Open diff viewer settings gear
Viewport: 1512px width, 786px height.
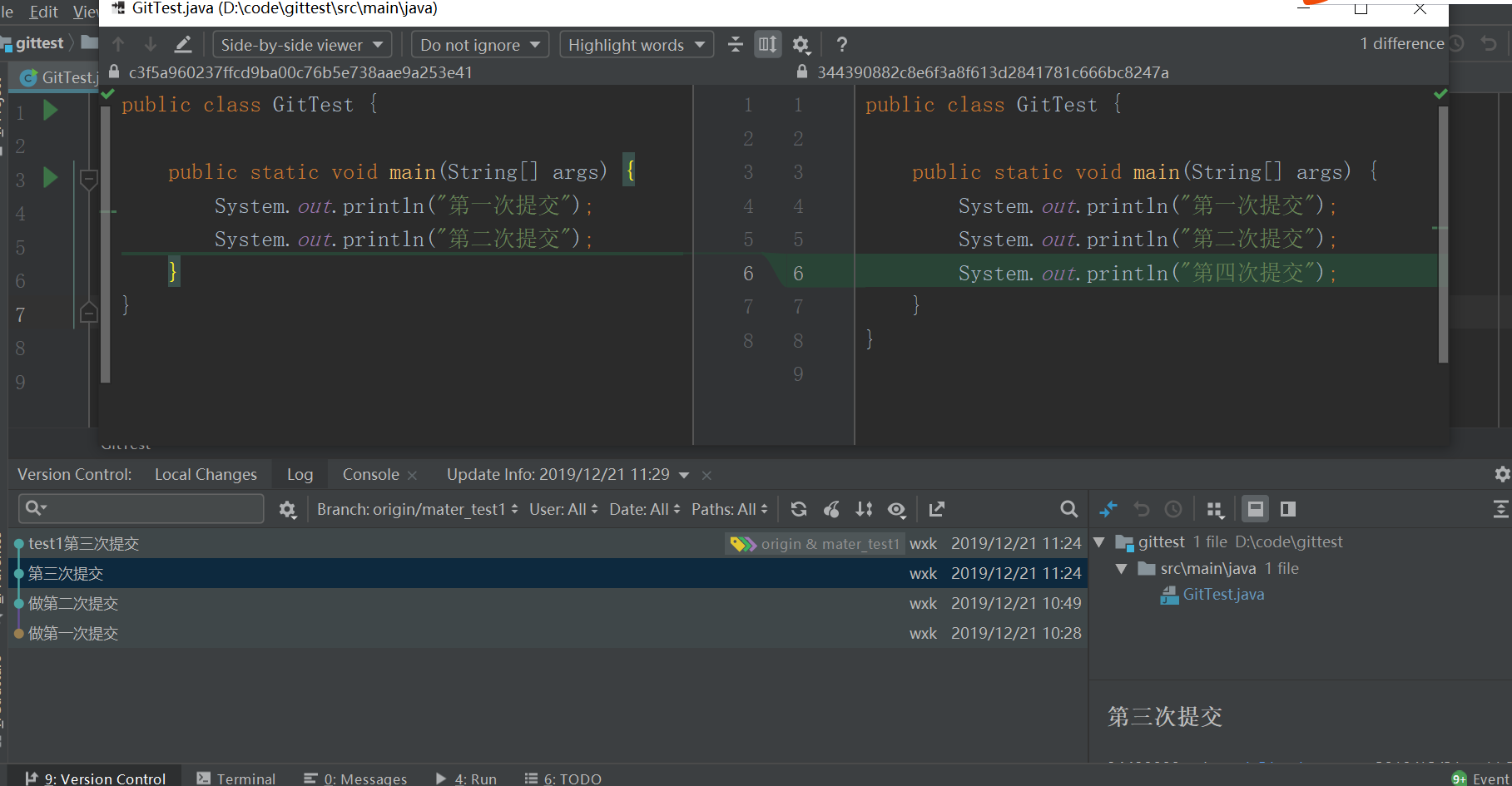click(x=801, y=44)
